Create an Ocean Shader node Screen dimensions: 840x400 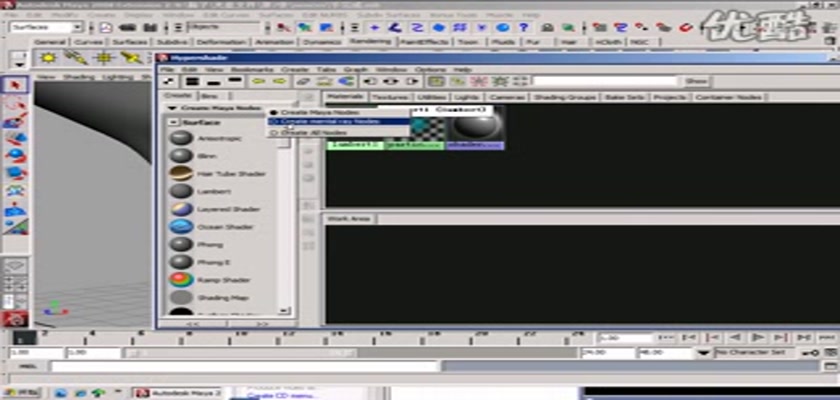181,227
